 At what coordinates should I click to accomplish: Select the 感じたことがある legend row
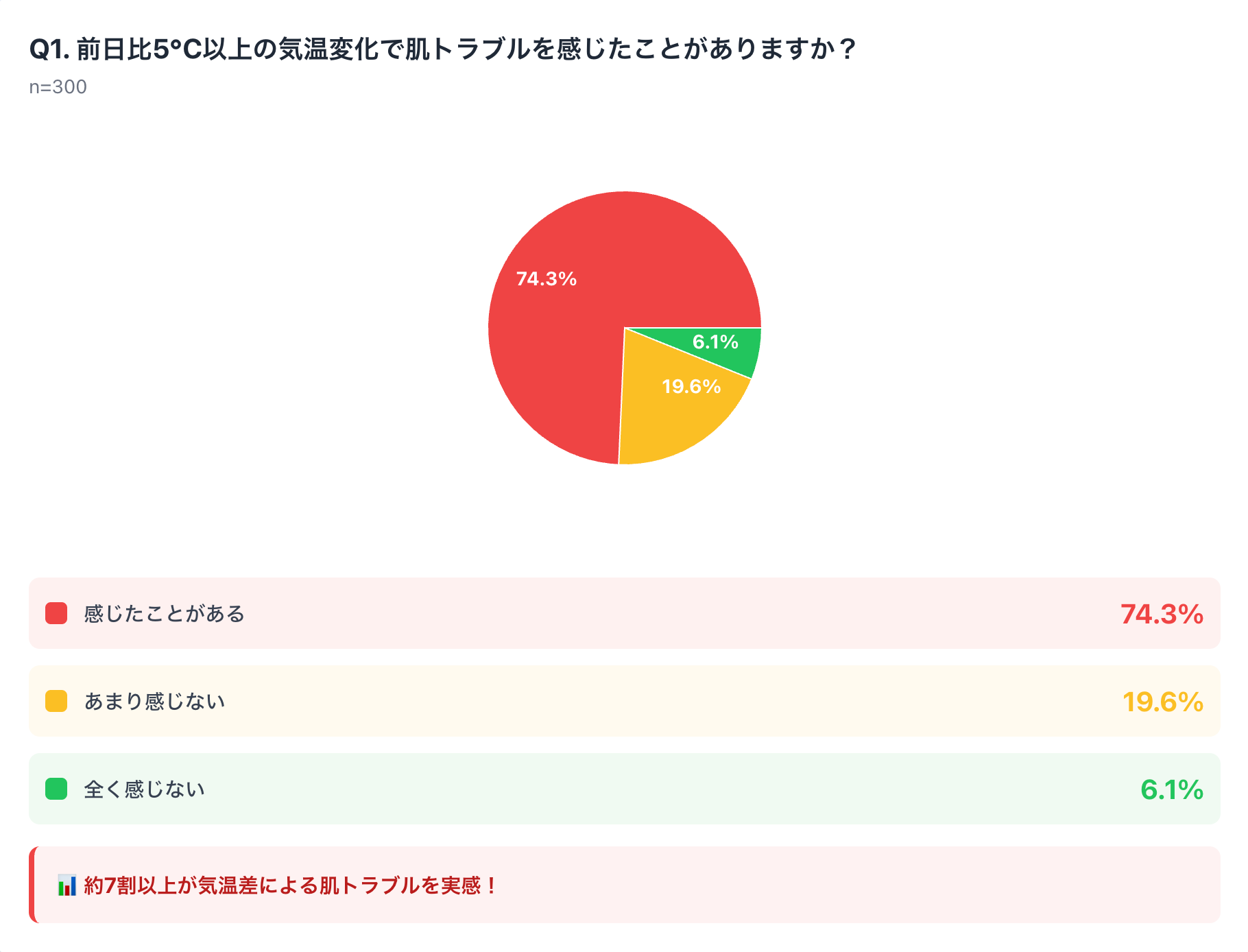tap(624, 613)
